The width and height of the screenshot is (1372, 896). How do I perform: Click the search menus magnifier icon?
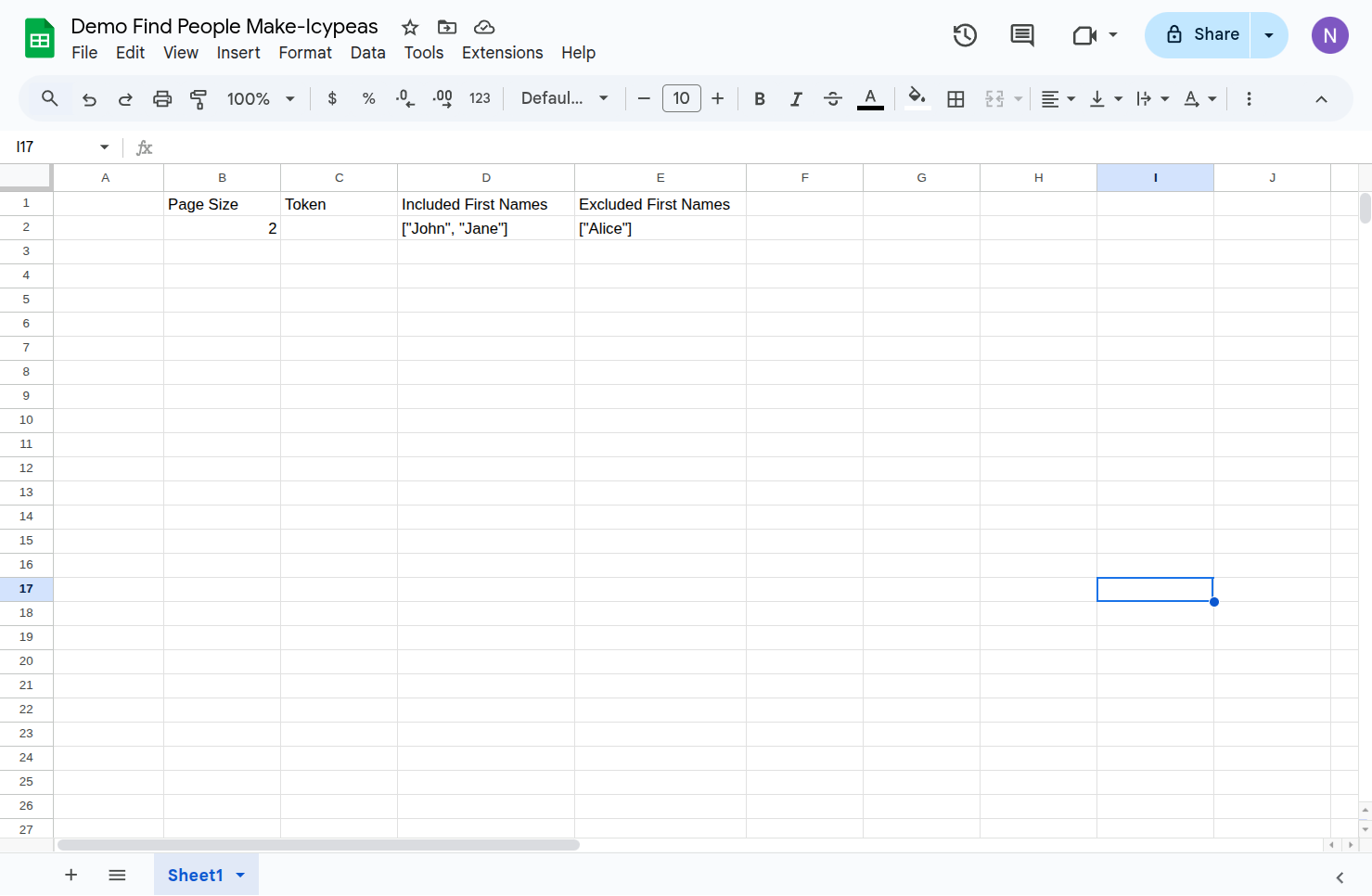pyautogui.click(x=50, y=98)
